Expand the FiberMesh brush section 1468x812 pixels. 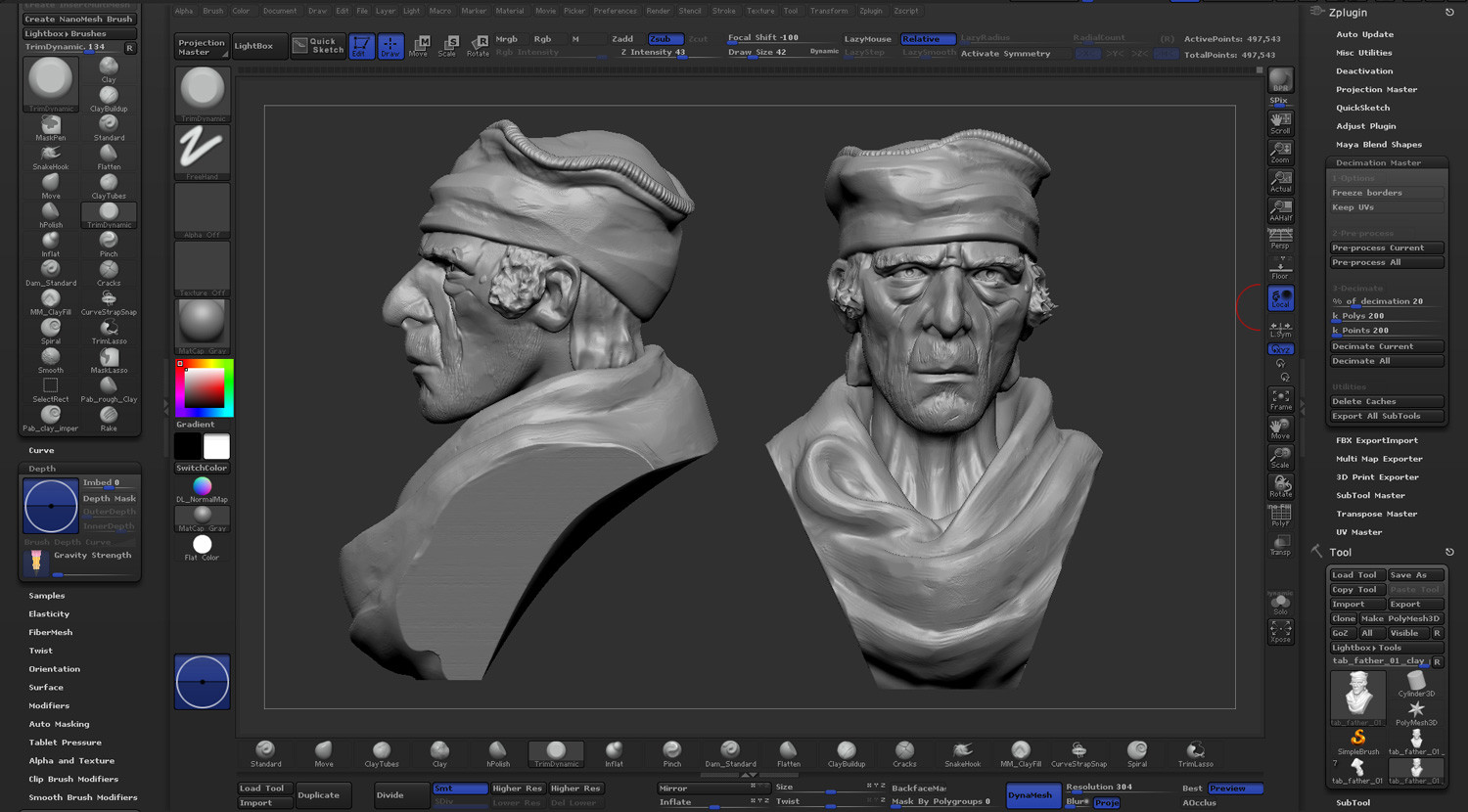point(51,632)
